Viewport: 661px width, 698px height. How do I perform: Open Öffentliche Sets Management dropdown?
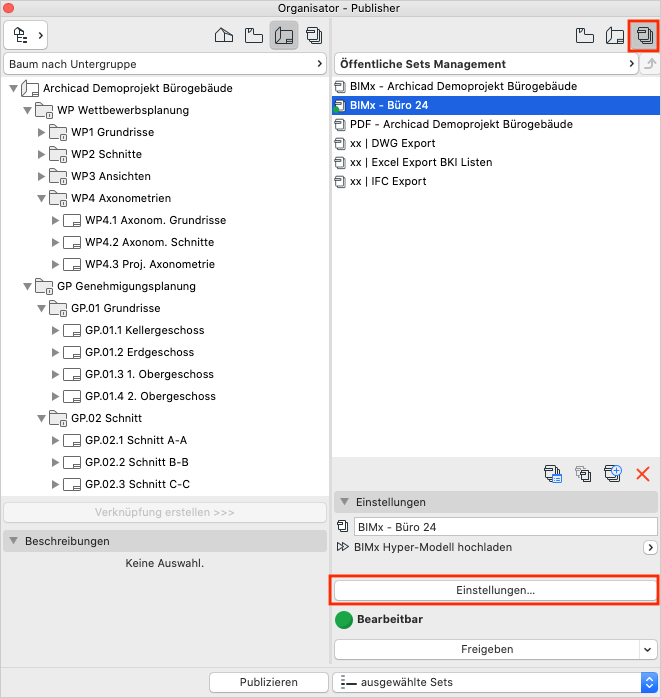click(x=486, y=64)
